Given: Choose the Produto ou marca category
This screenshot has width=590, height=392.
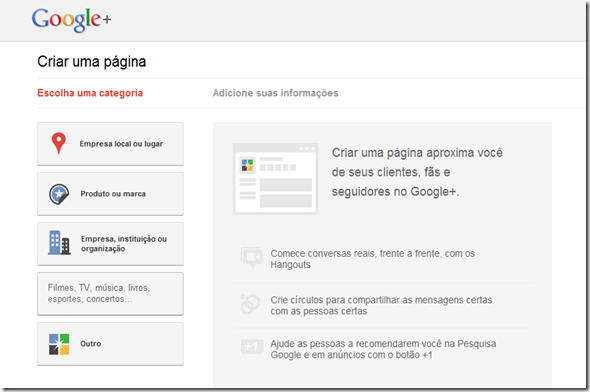Looking at the screenshot, I should tap(110, 194).
